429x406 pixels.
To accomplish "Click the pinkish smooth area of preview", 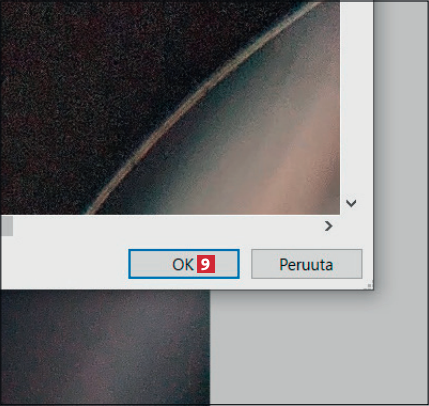I will tap(283, 150).
